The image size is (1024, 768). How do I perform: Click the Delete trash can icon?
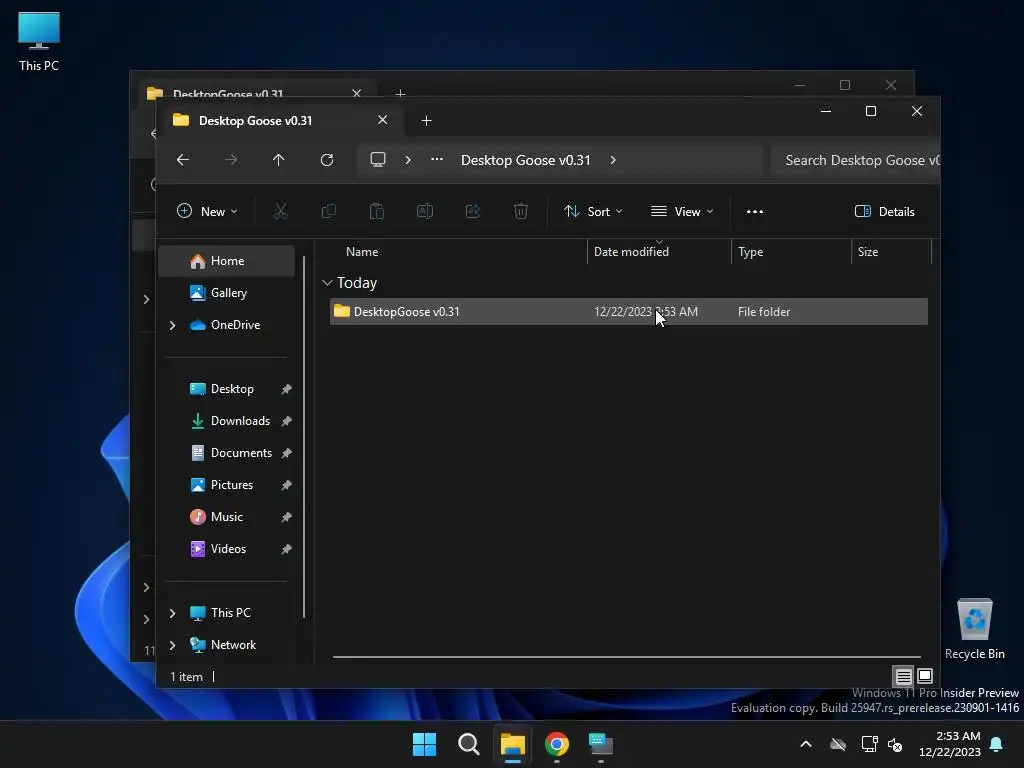click(x=521, y=212)
